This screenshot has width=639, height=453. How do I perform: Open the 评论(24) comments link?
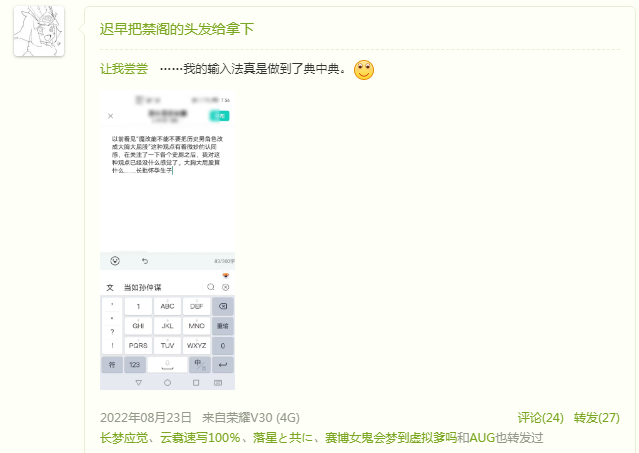coord(540,418)
